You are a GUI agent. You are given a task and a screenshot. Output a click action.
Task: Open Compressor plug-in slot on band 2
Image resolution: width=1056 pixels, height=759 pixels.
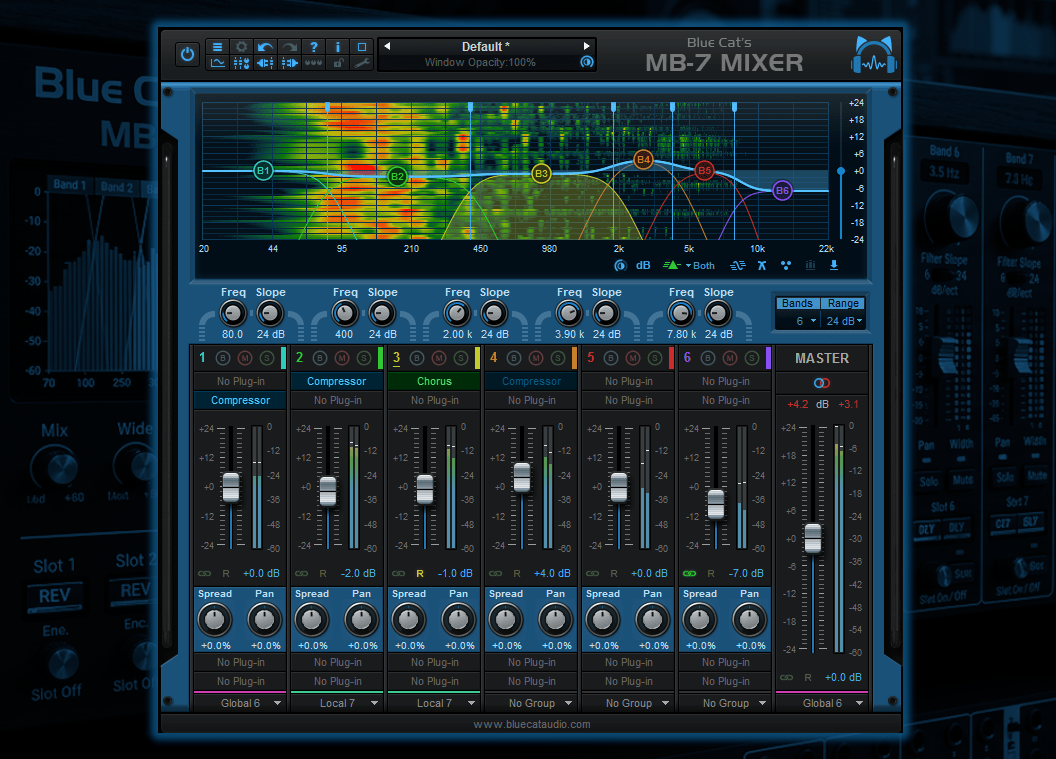(337, 381)
